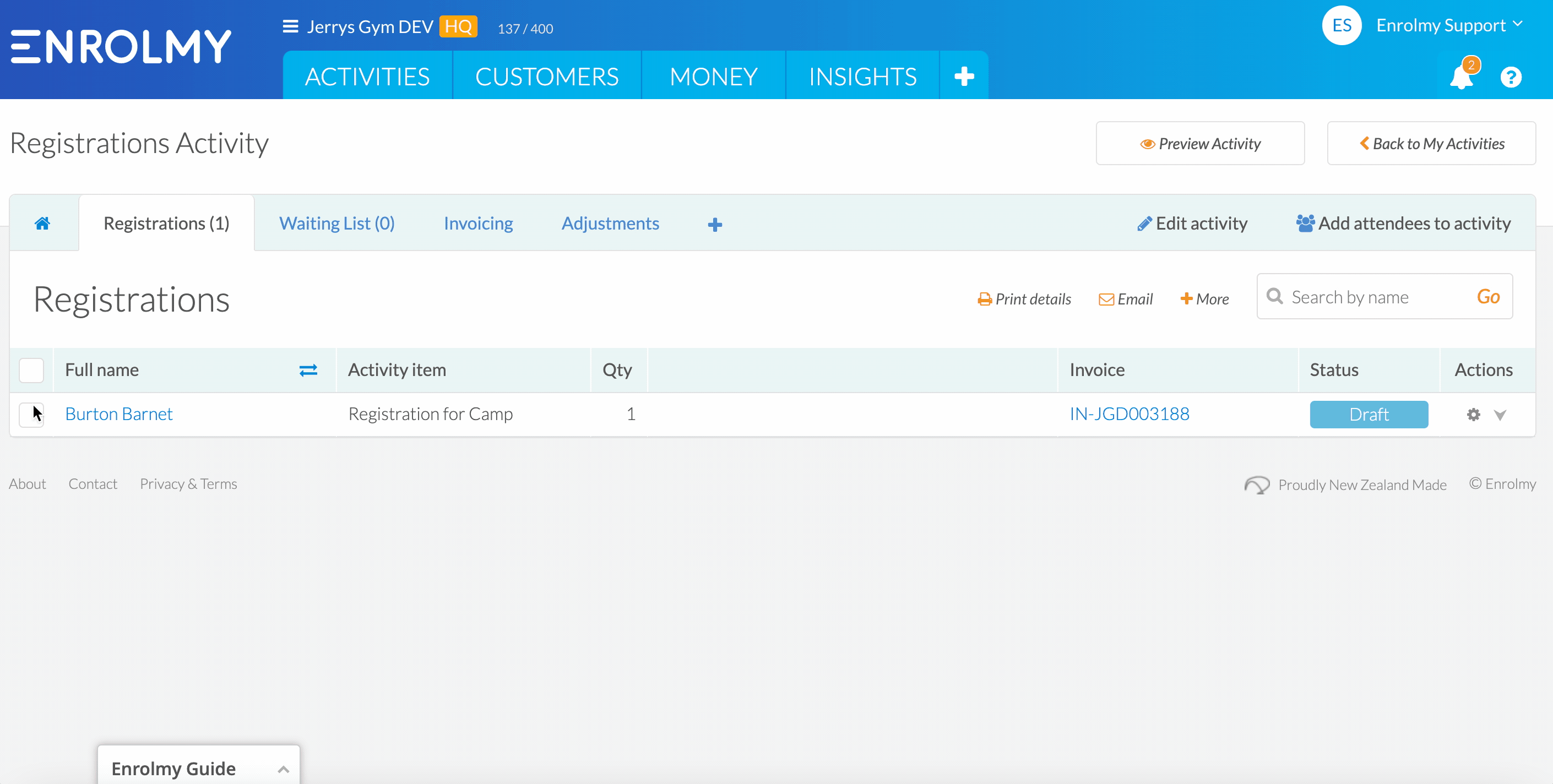Click Add attendees to activity

pyautogui.click(x=1404, y=224)
